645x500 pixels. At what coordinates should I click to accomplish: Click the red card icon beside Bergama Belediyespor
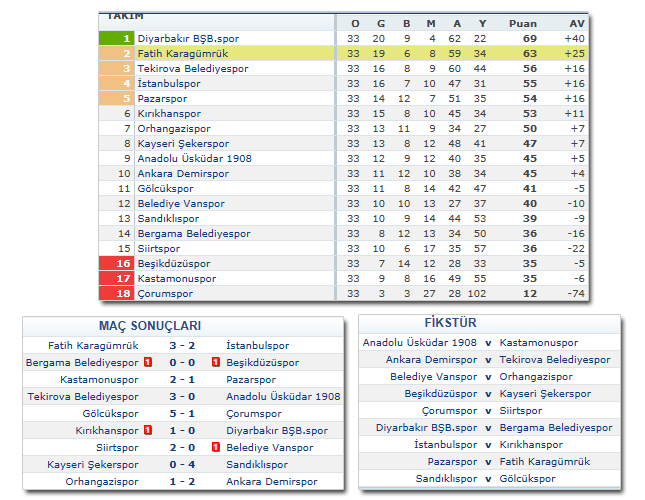(x=147, y=362)
